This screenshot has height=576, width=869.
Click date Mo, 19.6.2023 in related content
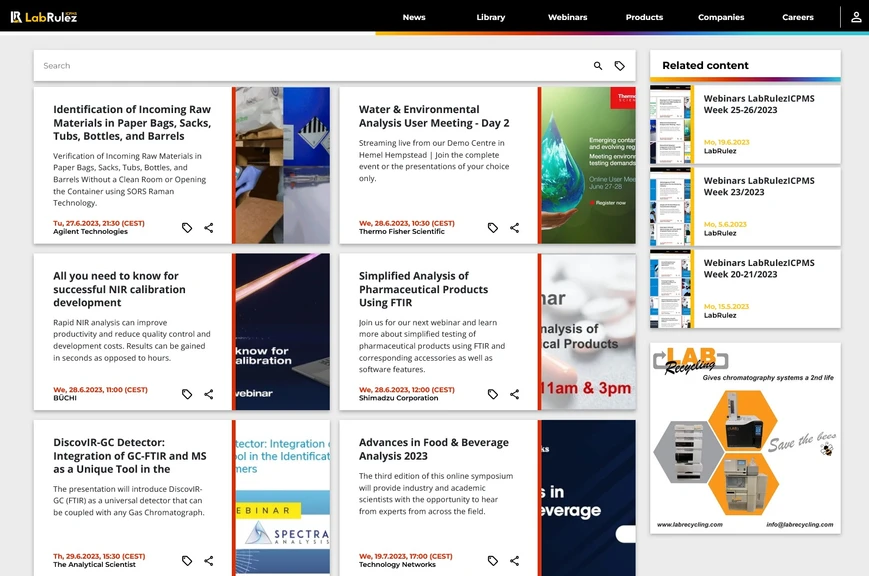pos(726,142)
